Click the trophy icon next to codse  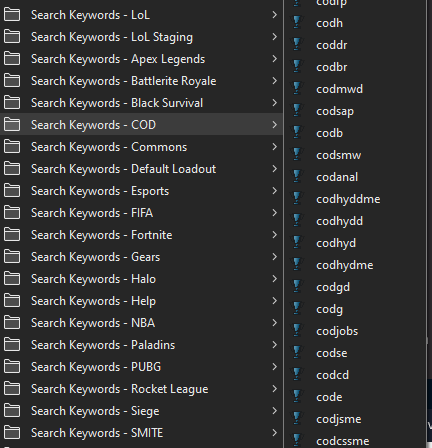click(297, 353)
